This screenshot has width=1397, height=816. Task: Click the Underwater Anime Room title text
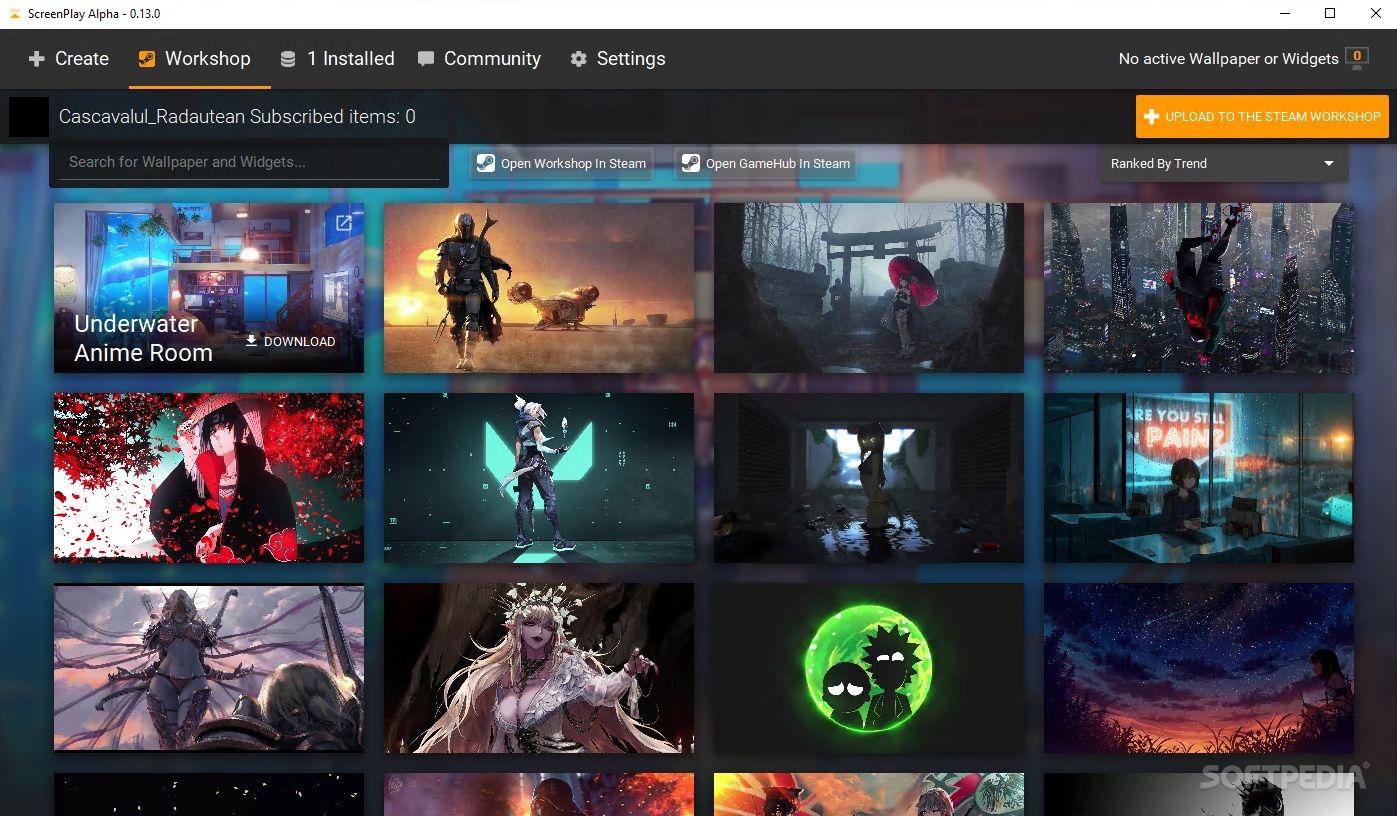tap(144, 338)
